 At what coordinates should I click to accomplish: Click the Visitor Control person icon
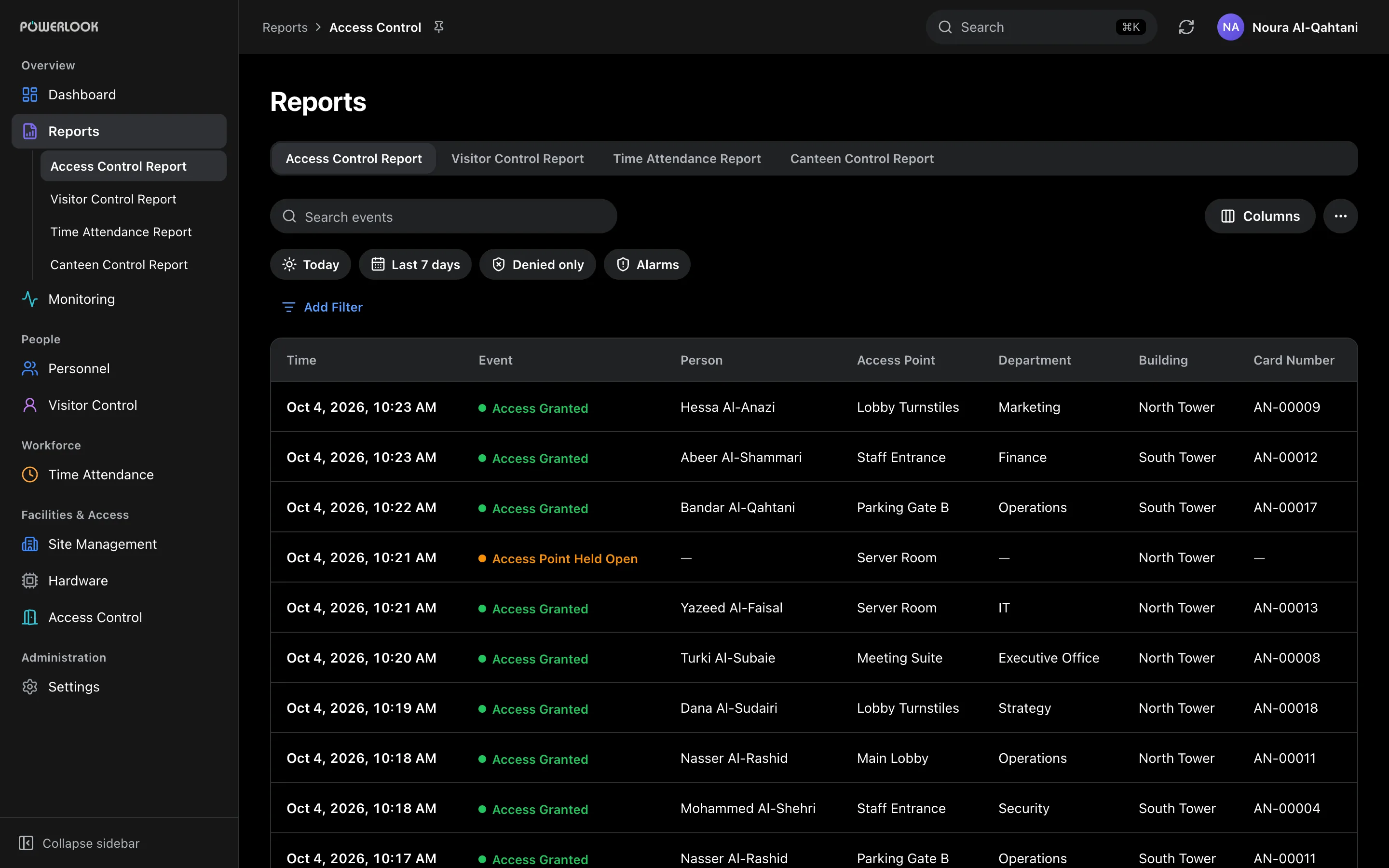30,405
